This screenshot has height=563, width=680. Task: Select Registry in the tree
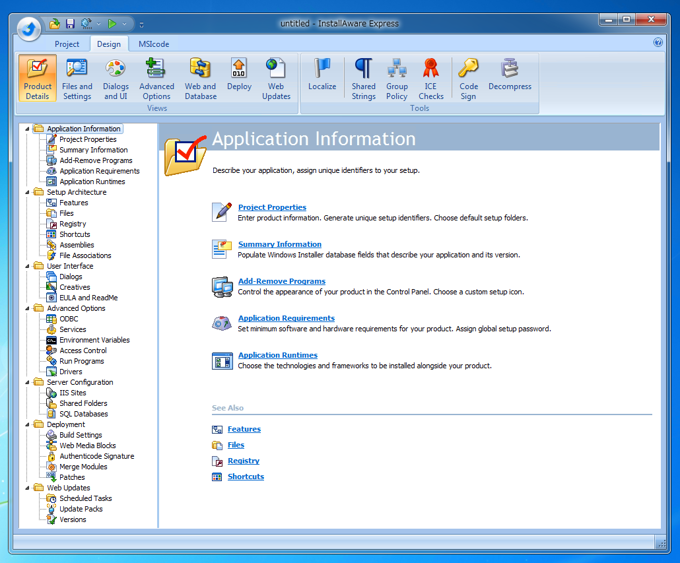point(72,224)
